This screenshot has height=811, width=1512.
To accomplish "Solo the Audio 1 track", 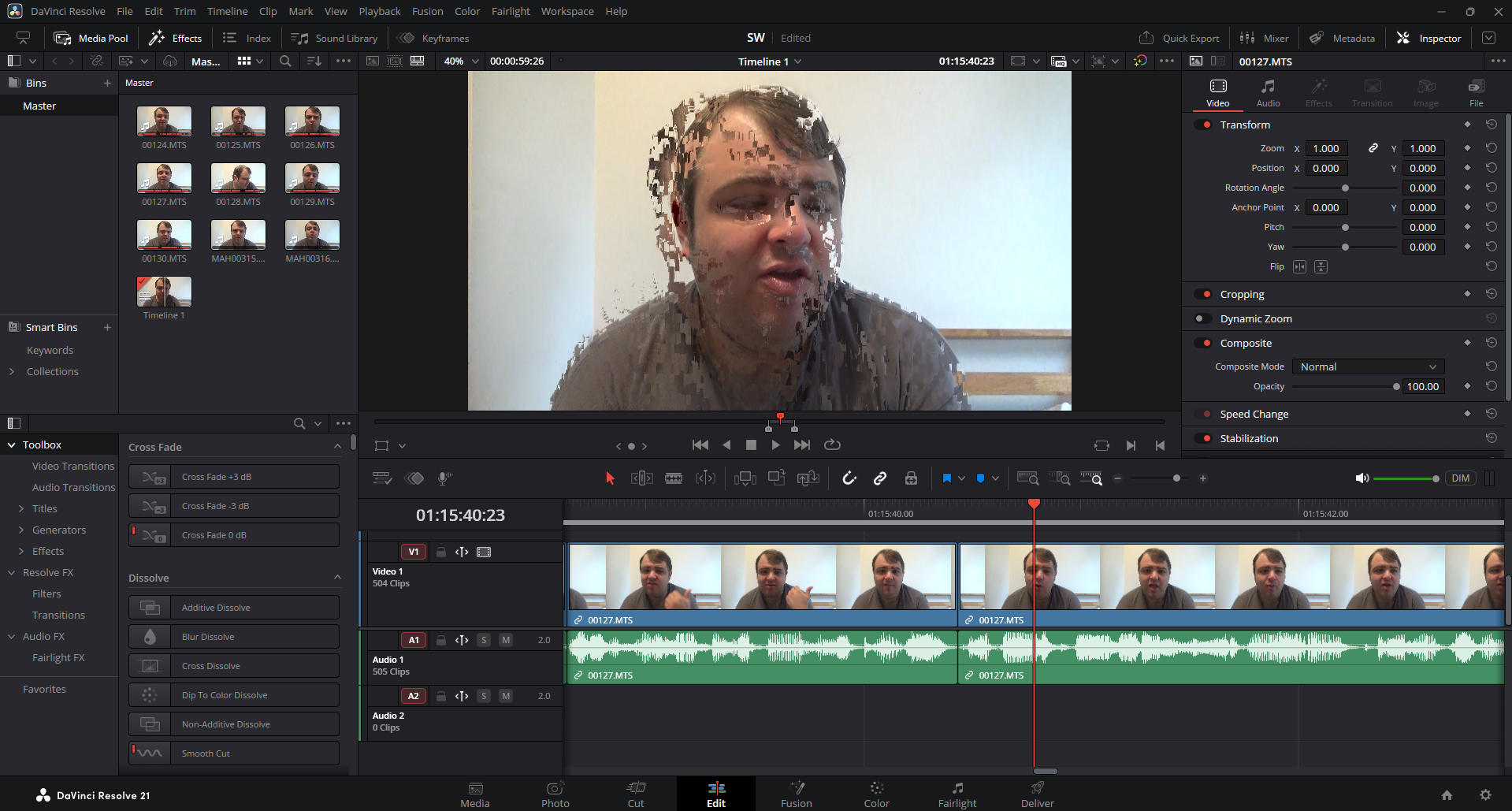I will pyautogui.click(x=484, y=640).
